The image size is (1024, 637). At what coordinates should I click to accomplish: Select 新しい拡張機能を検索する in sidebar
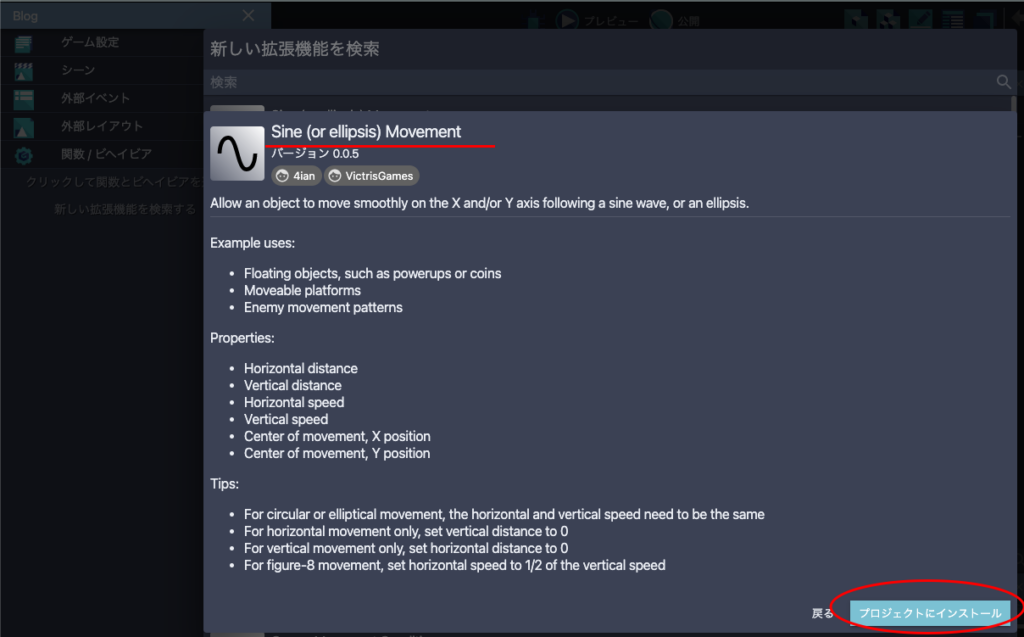(x=125, y=209)
